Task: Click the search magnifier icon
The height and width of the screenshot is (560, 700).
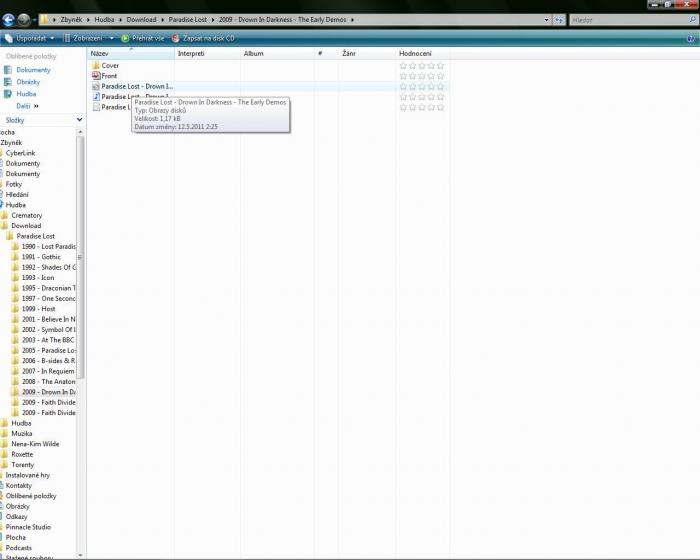Action: pyautogui.click(x=692, y=19)
